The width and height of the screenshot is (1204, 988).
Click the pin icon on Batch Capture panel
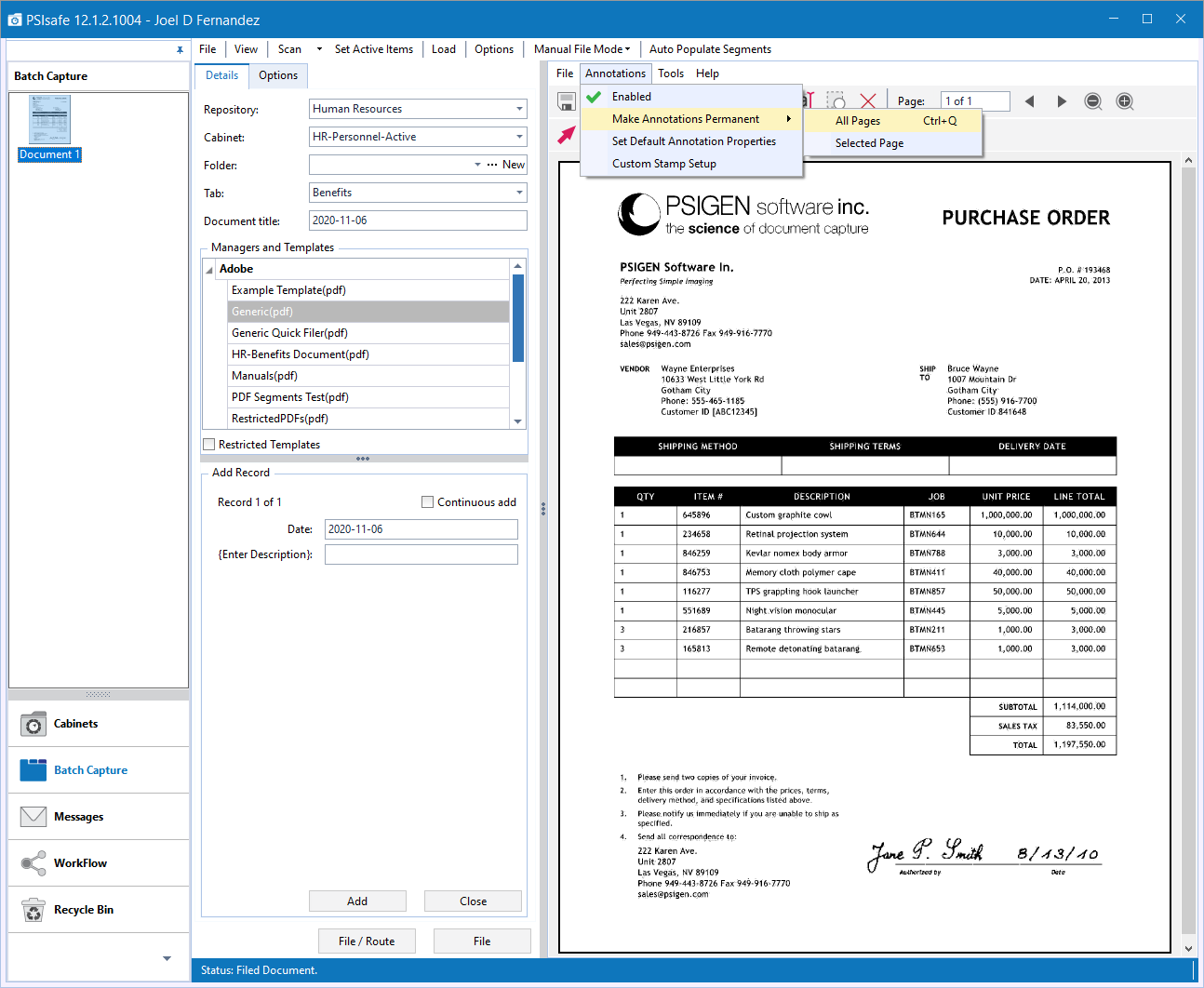pos(180,49)
